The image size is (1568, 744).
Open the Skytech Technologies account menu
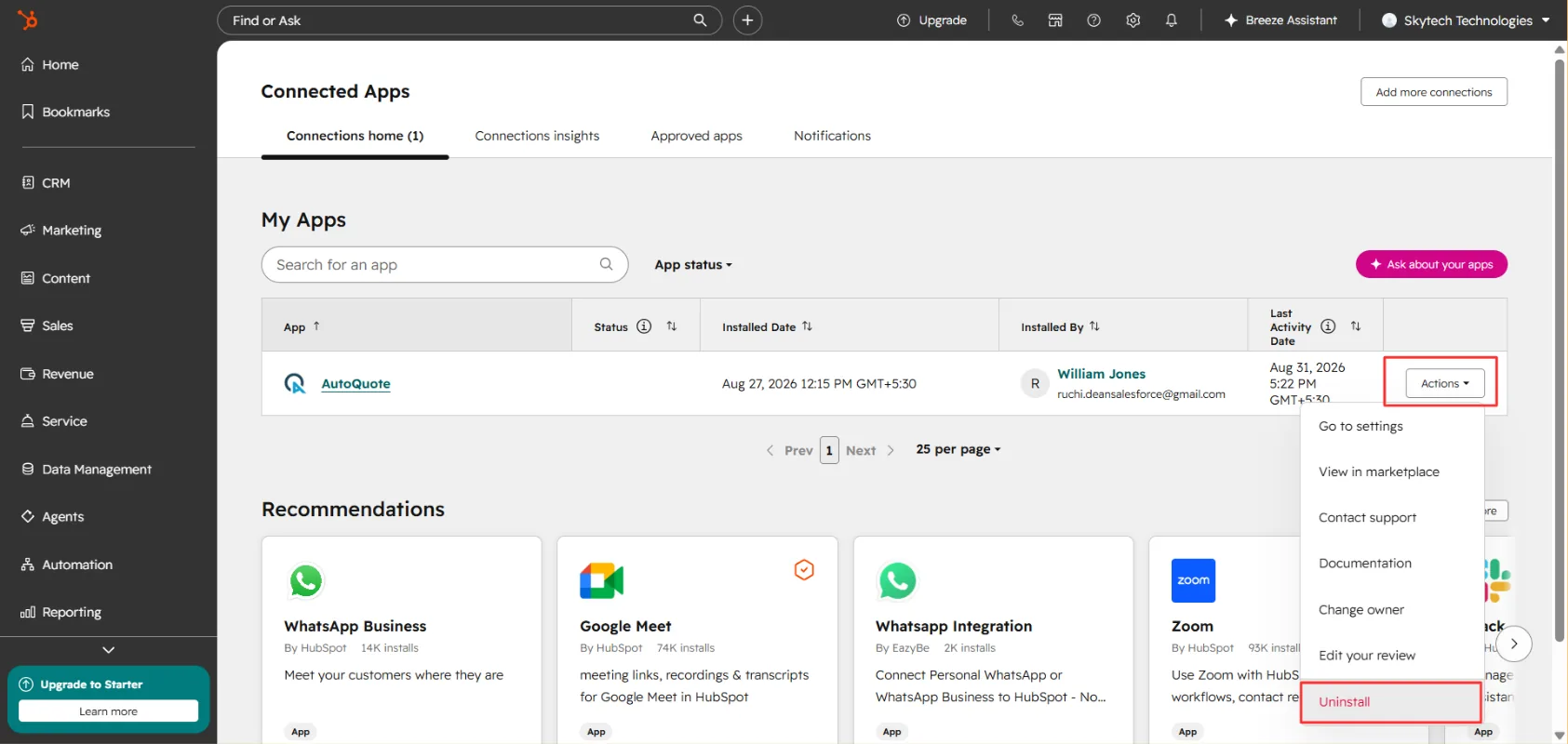point(1466,20)
